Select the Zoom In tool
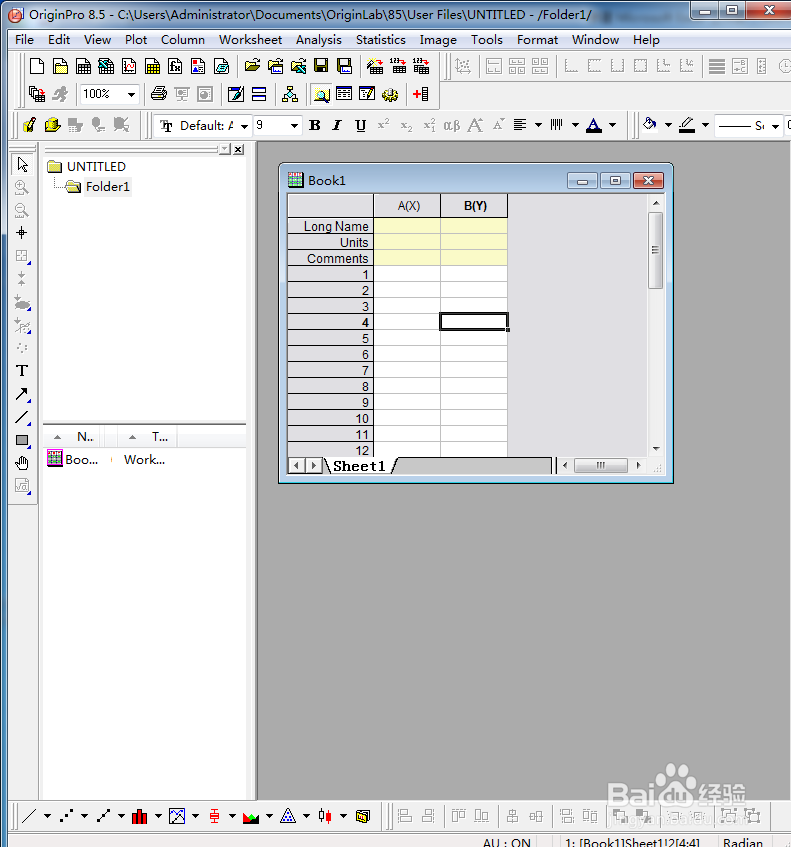The width and height of the screenshot is (791, 847). coord(22,187)
